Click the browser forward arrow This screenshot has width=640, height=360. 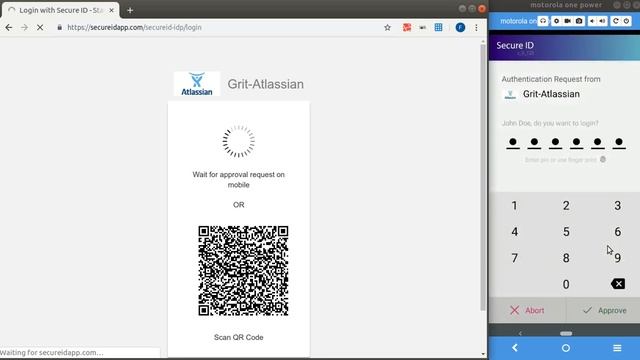coord(24,27)
